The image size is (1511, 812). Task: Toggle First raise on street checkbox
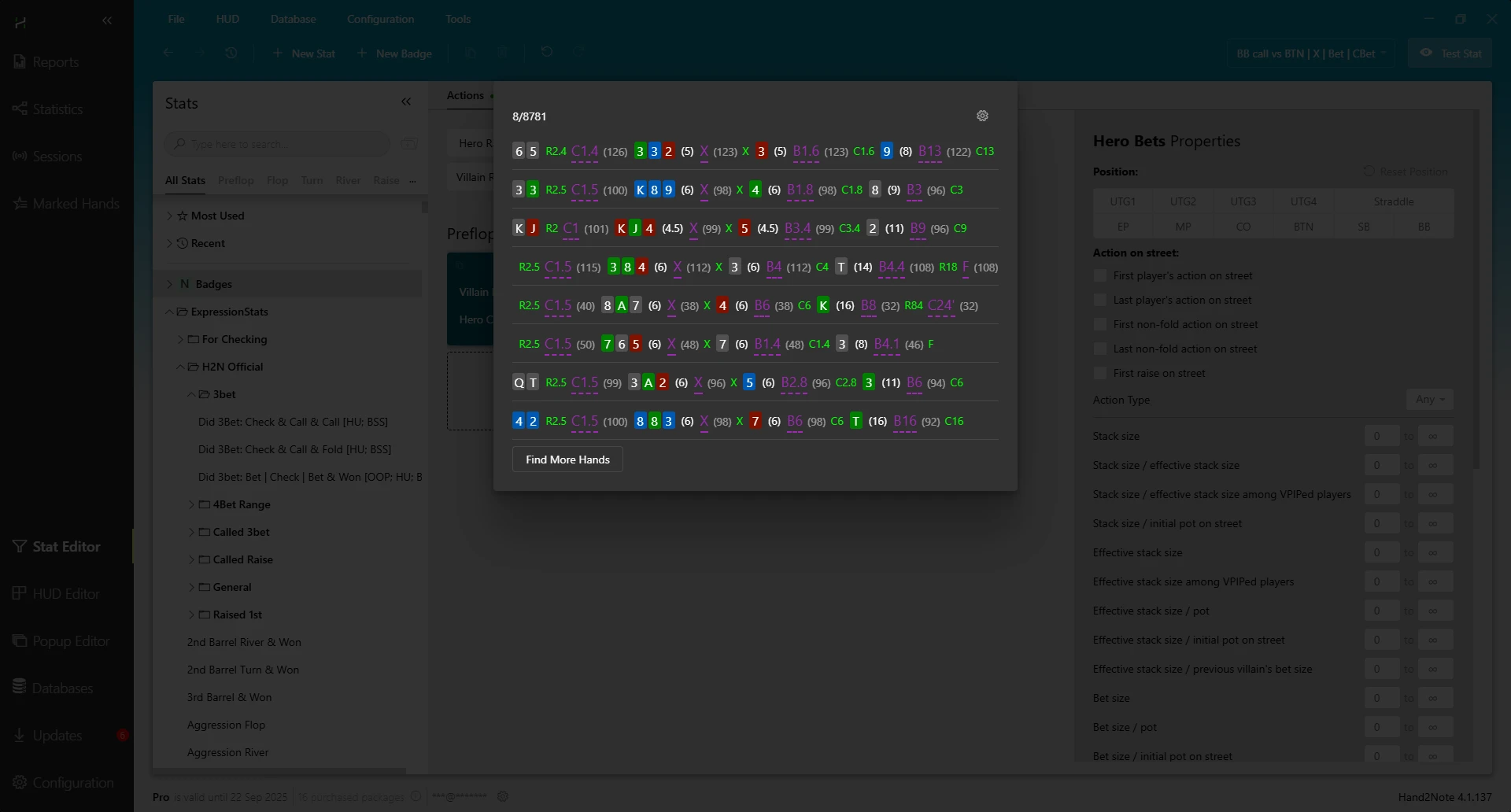1100,373
